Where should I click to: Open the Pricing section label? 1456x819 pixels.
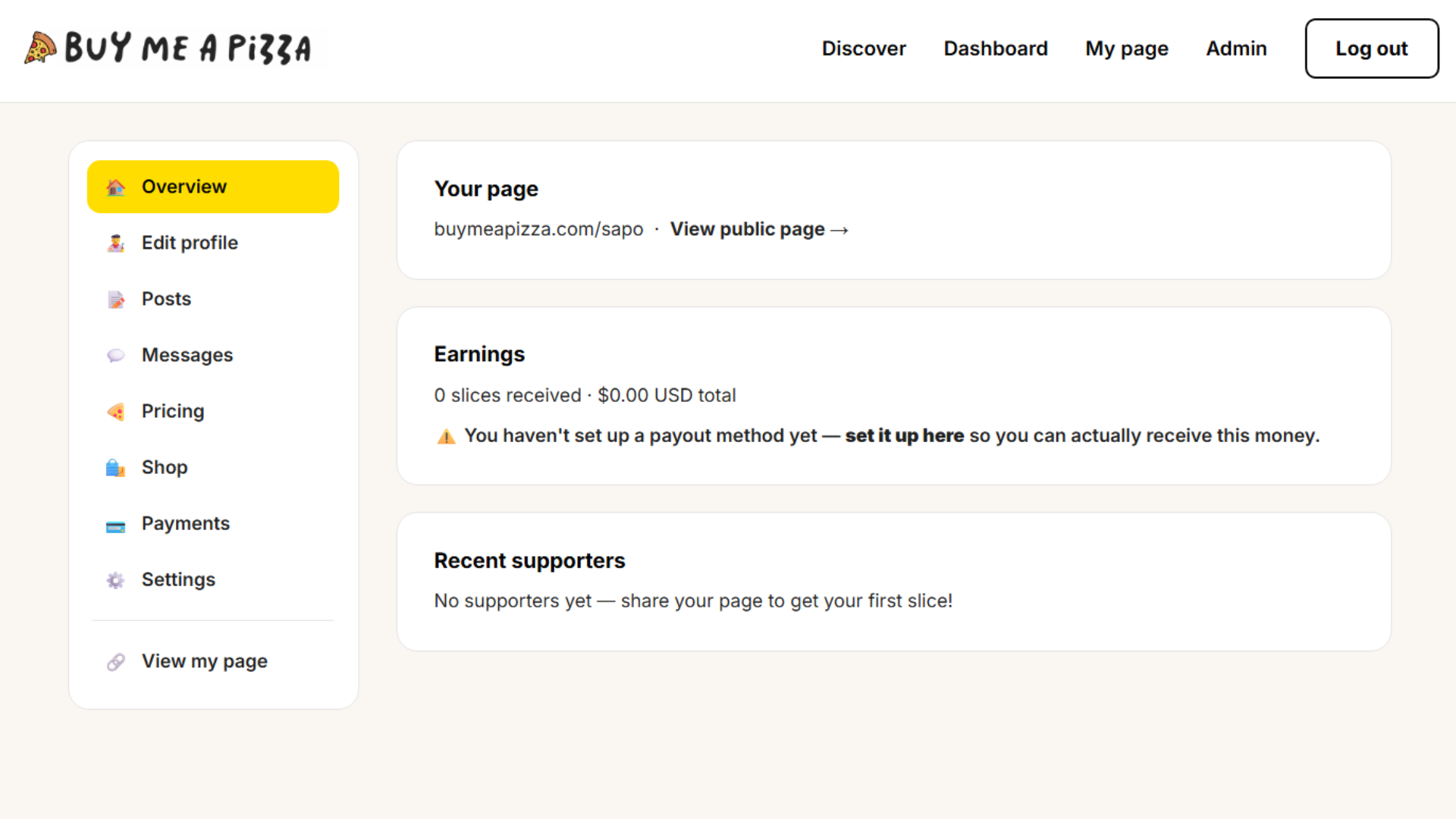[173, 411]
